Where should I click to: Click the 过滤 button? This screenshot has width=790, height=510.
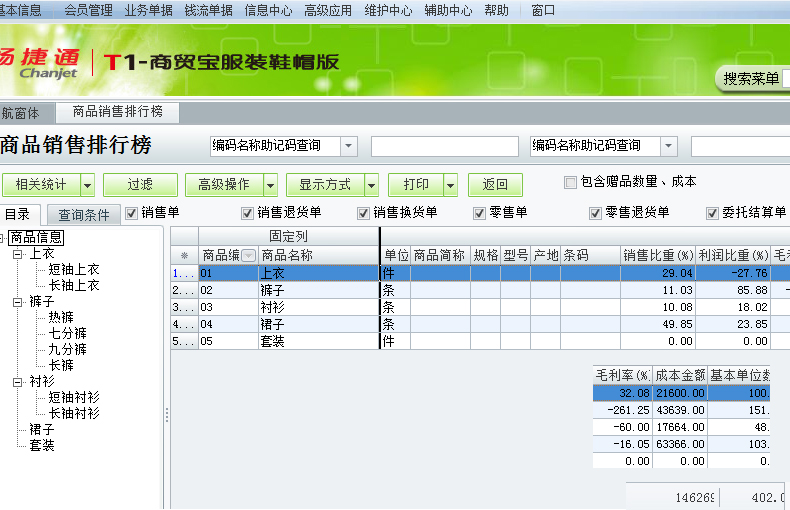click(x=140, y=185)
